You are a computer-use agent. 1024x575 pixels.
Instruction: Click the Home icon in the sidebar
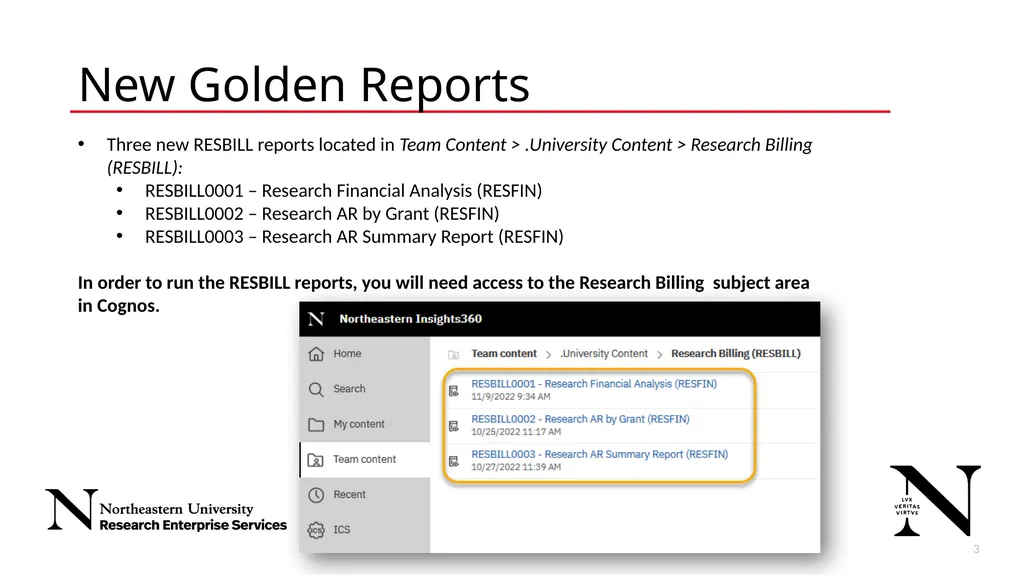click(x=316, y=353)
